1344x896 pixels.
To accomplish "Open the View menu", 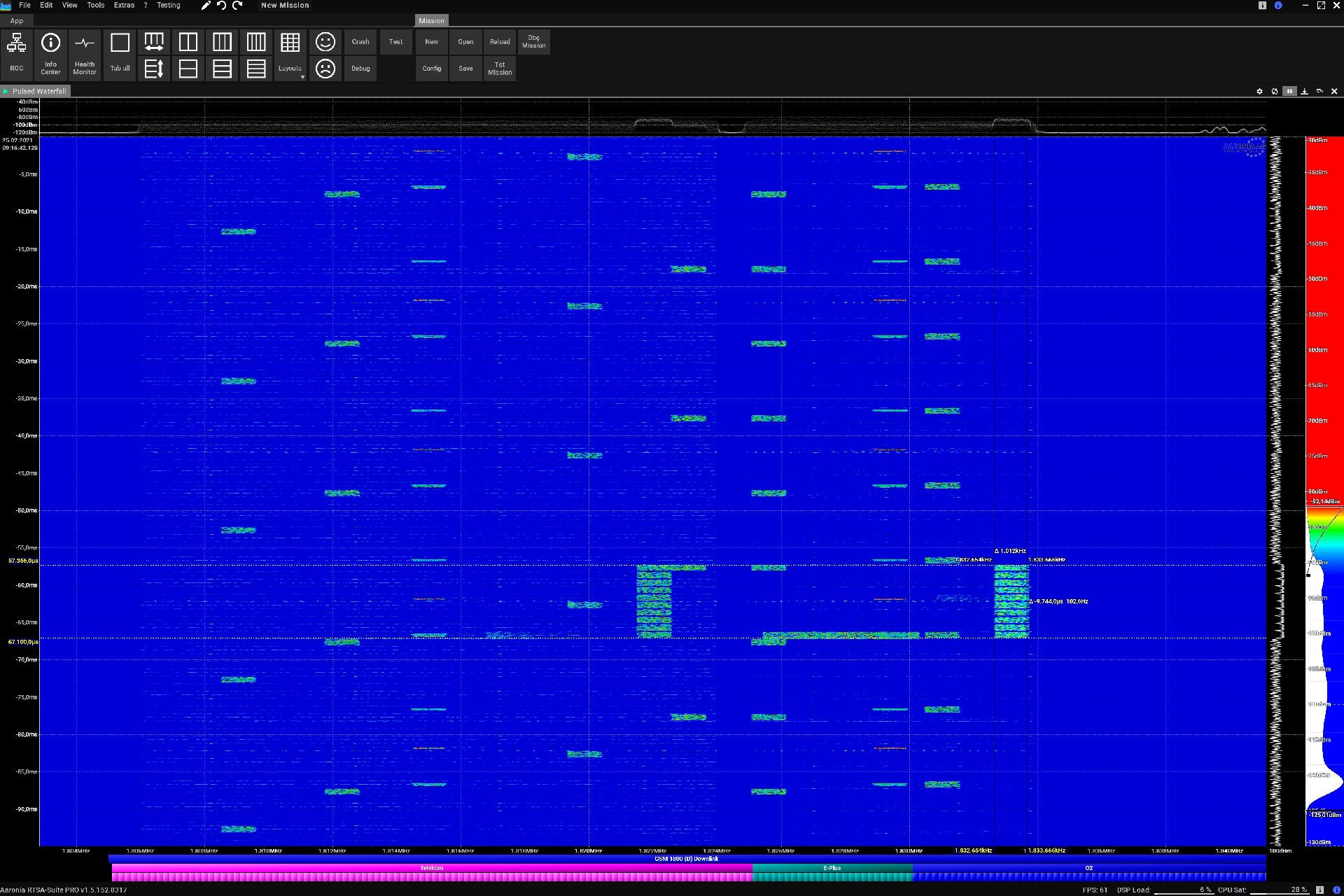I will pos(70,5).
